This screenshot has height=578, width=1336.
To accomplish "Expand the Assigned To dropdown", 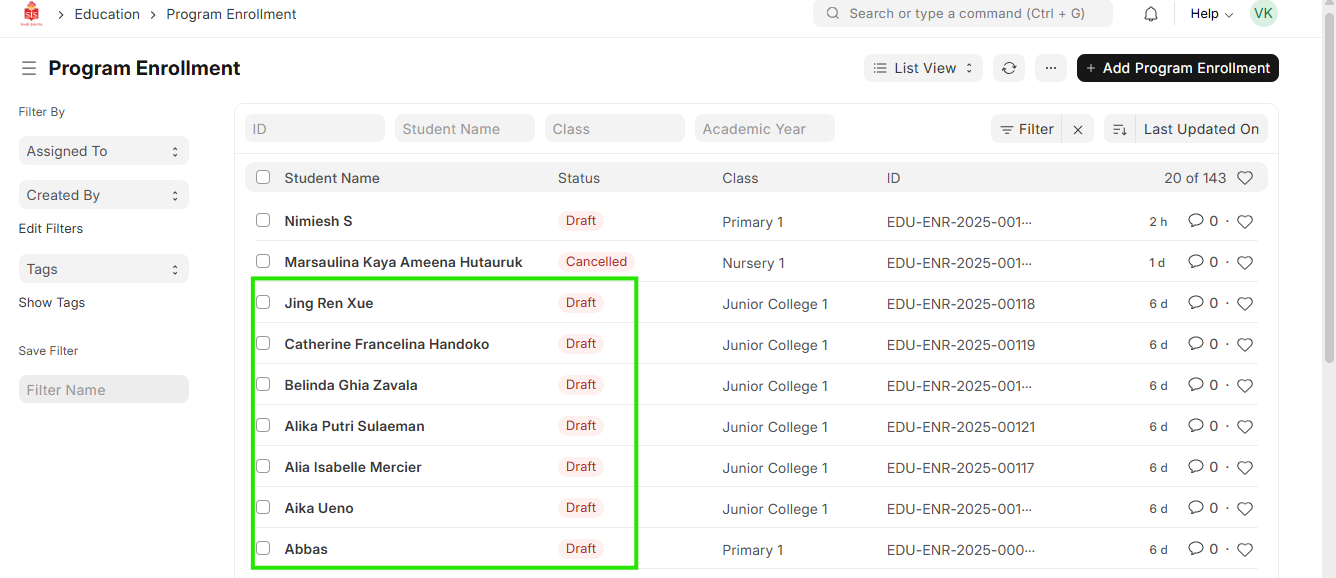I will [103, 151].
